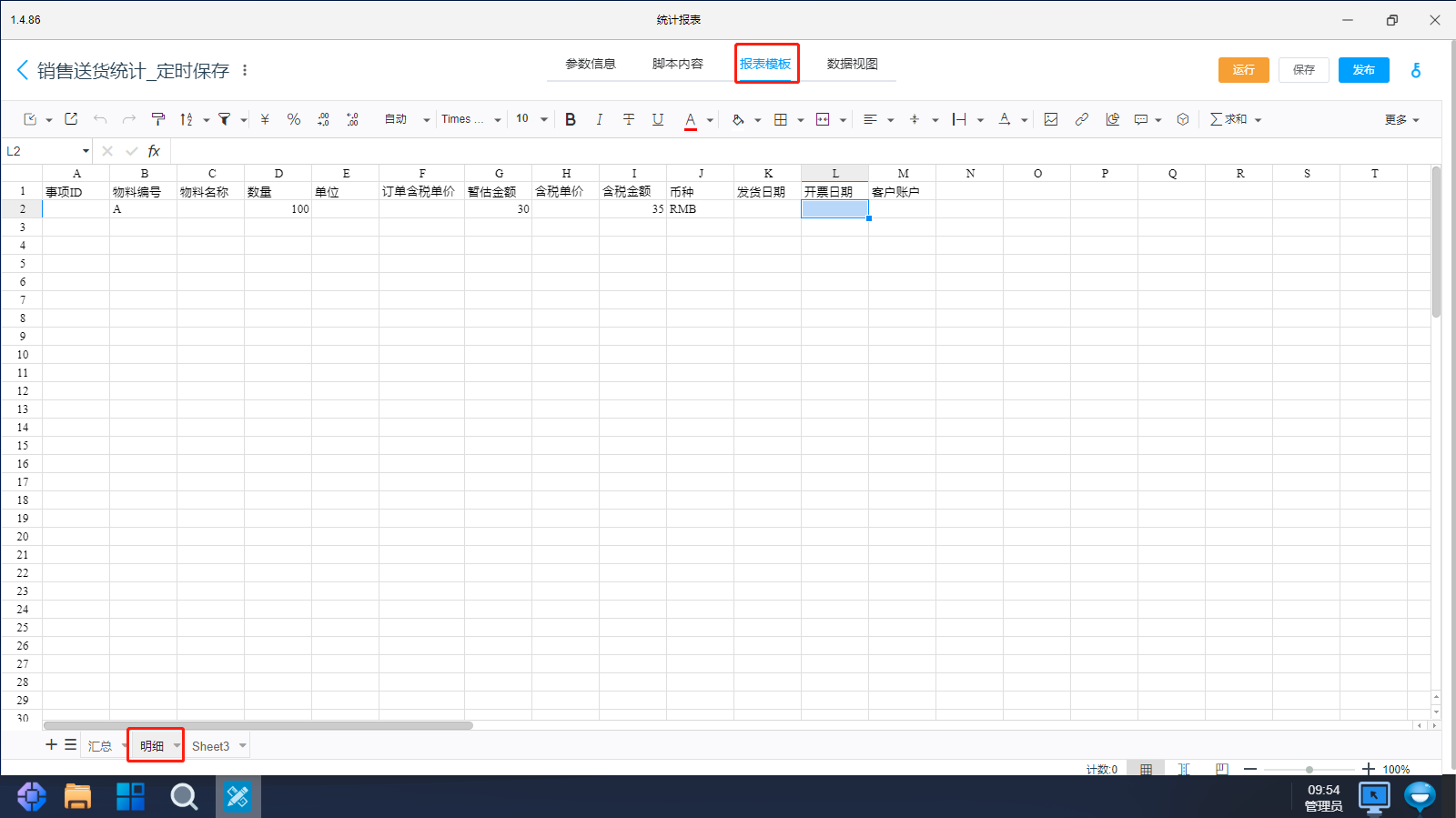Click the blue 发布 button
1456x818 pixels.
point(1364,70)
